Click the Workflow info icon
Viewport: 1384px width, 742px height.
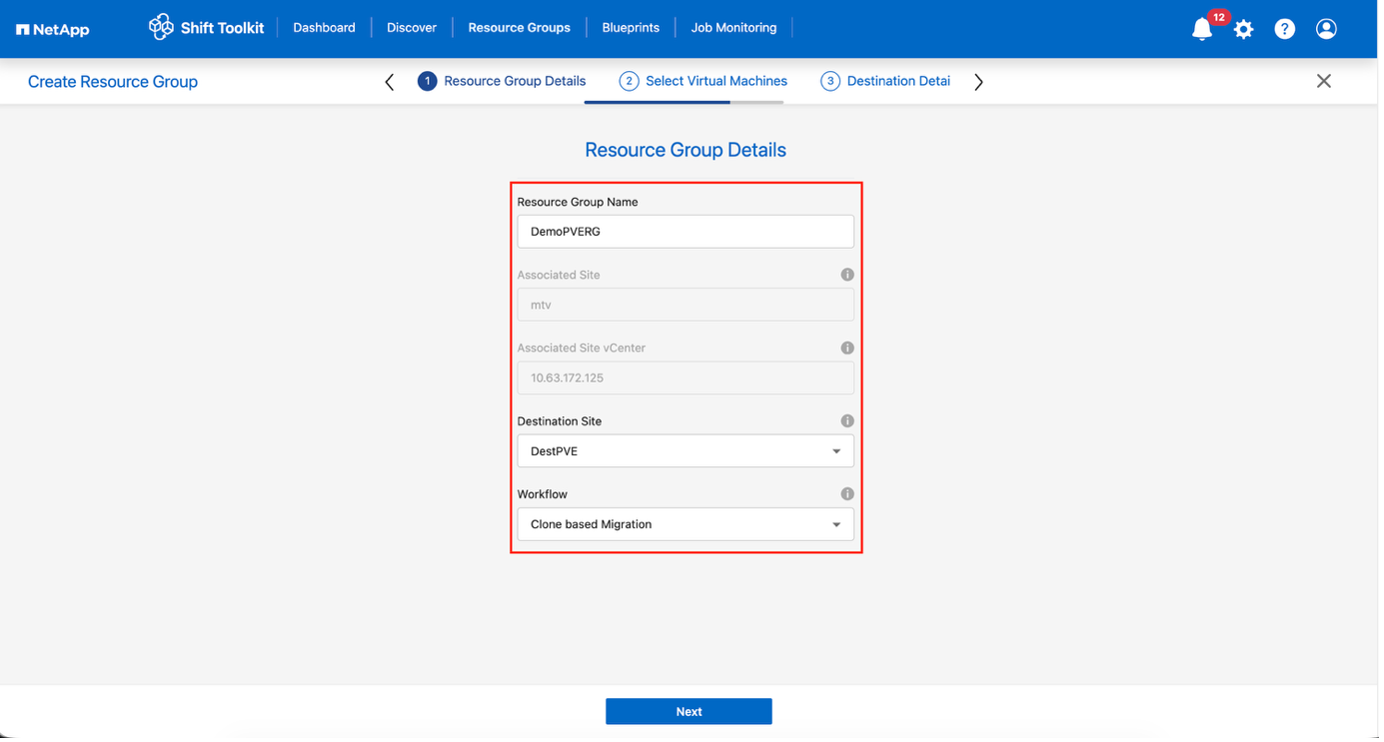pyautogui.click(x=847, y=493)
